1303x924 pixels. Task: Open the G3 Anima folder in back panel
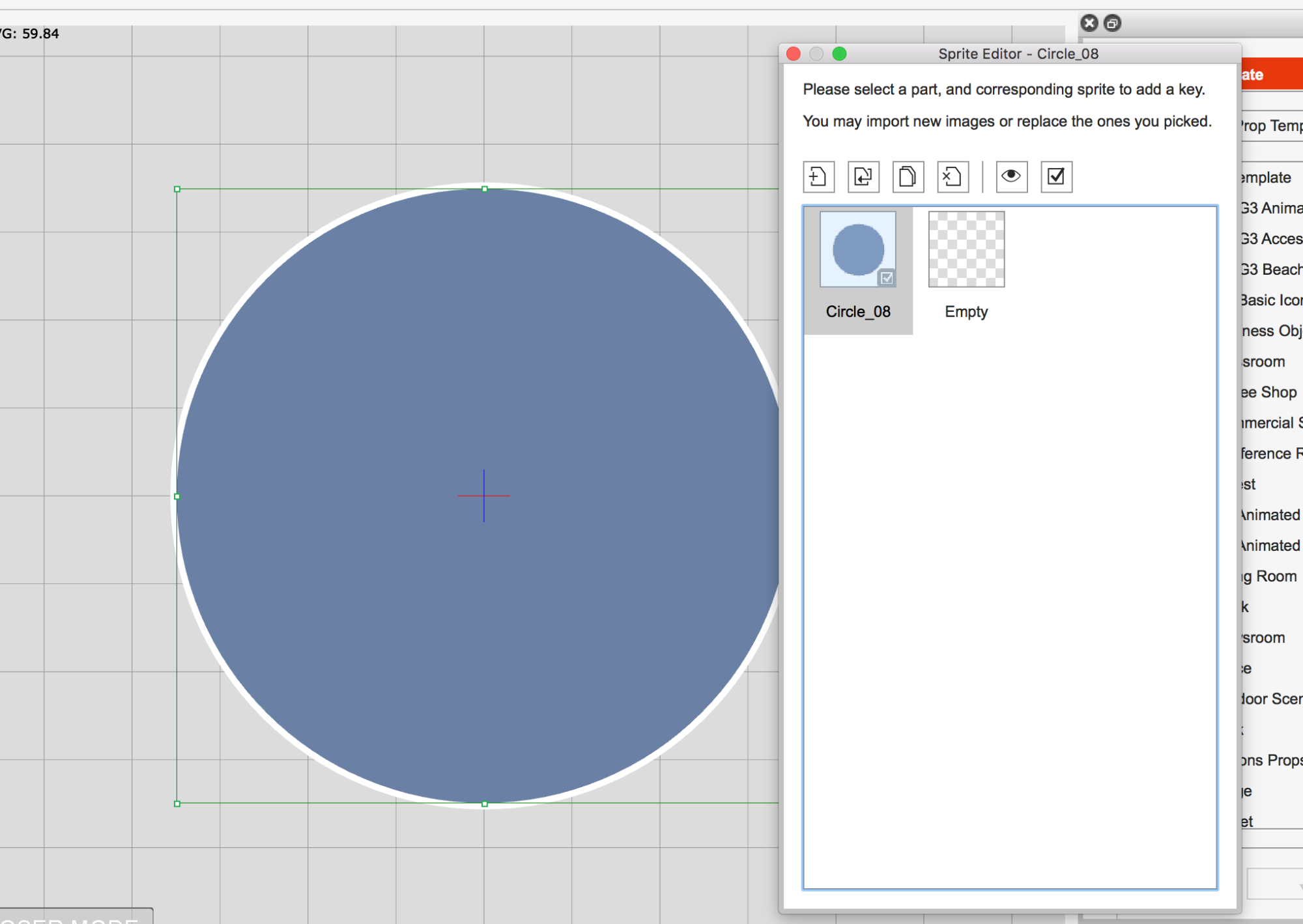(x=1272, y=208)
